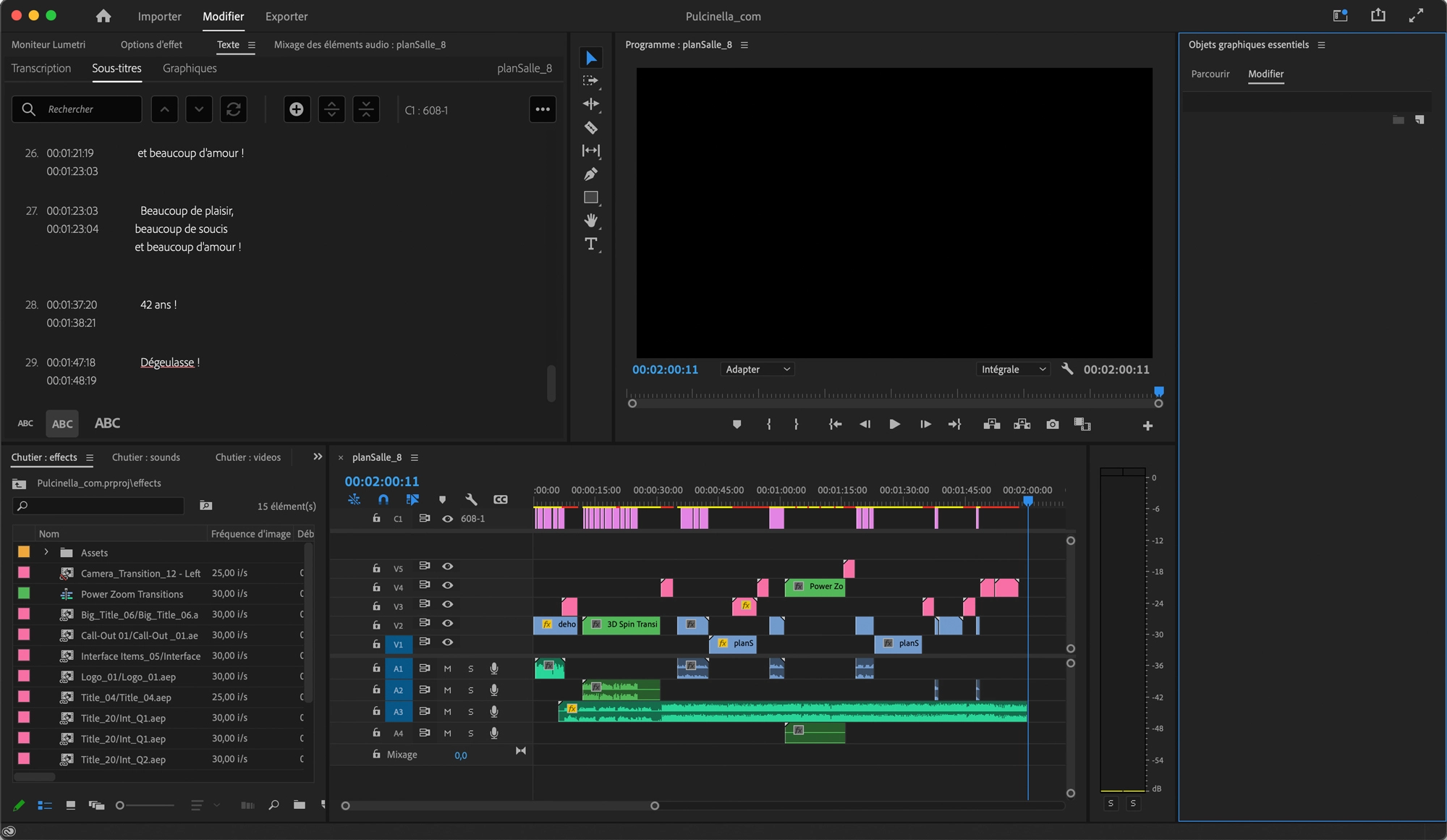Viewport: 1447px width, 840px height.
Task: Open the Adapter zoom level dropdown
Action: (x=757, y=370)
